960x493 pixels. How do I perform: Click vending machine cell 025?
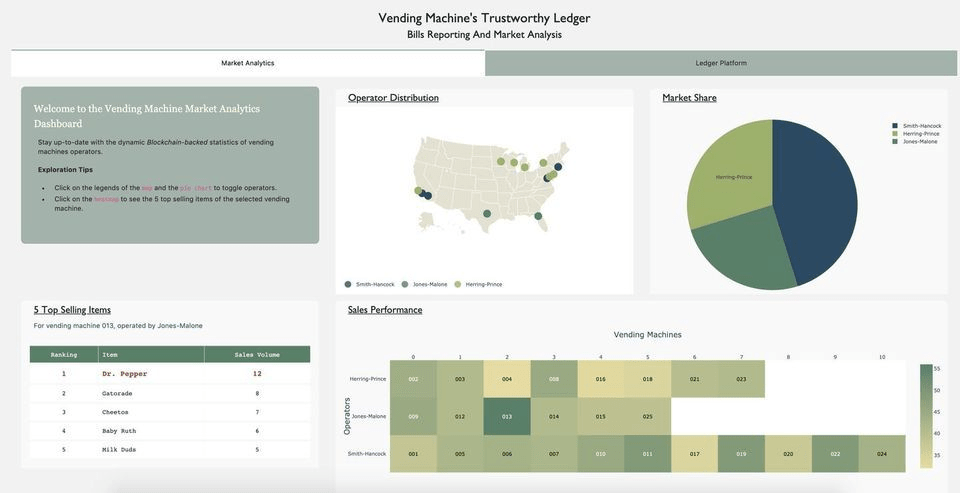[648, 416]
